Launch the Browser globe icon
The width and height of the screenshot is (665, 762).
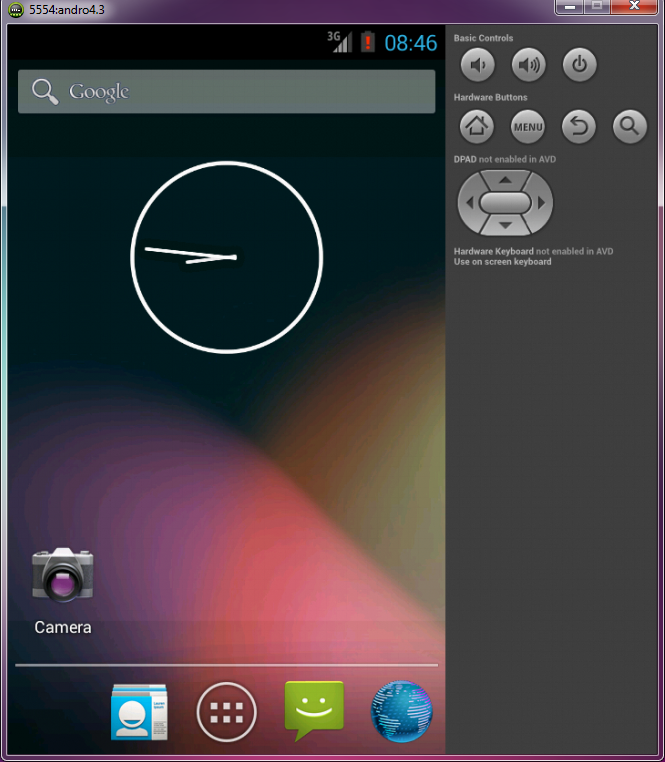401,711
